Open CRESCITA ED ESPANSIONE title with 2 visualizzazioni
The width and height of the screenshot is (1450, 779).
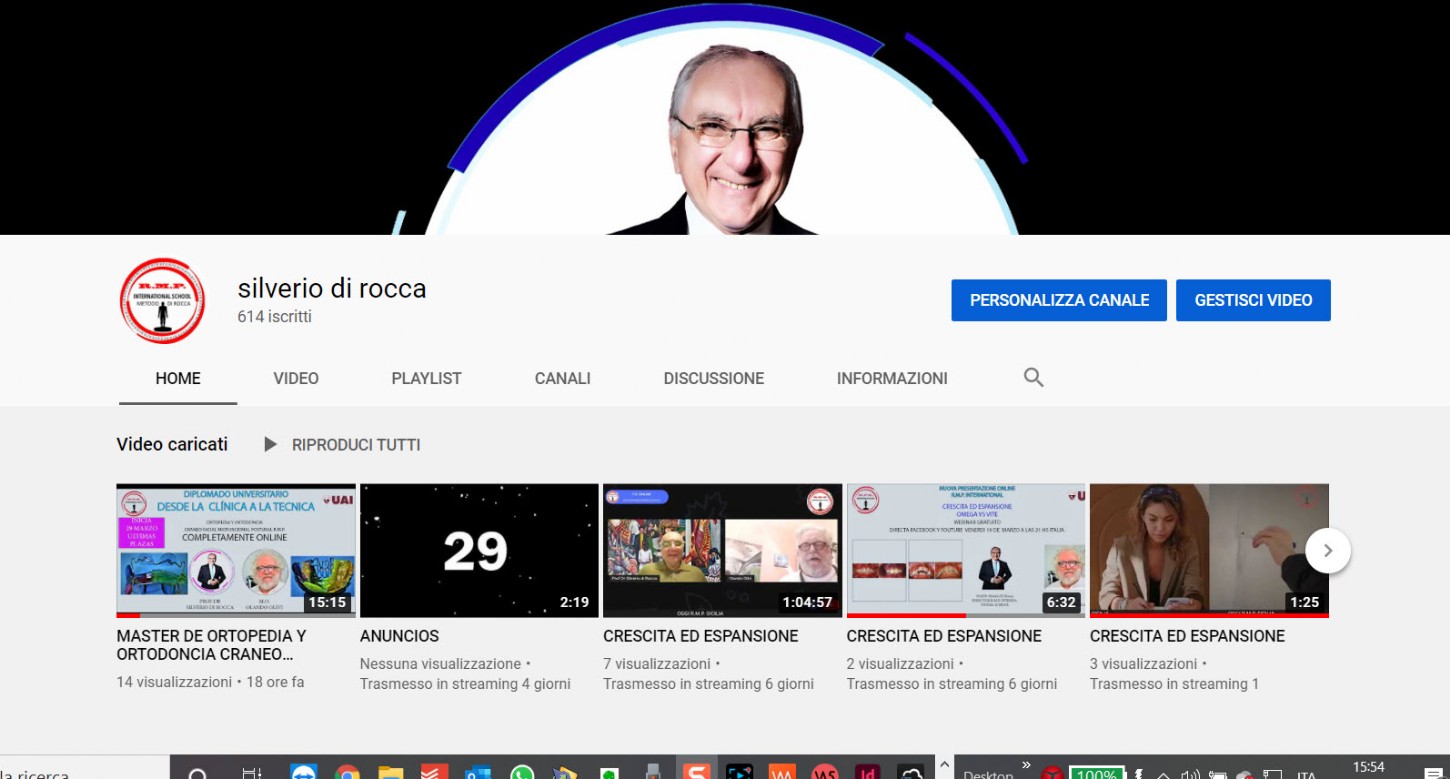click(x=944, y=636)
